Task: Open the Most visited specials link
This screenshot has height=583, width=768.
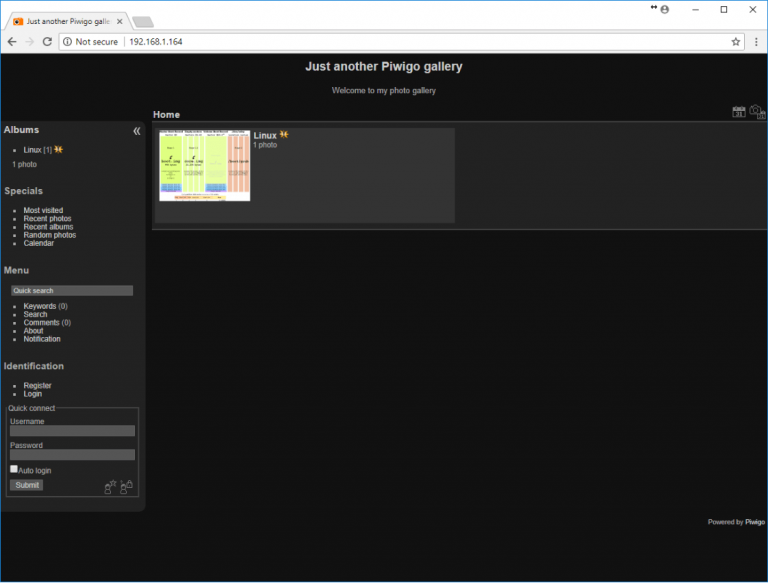Action: (43, 211)
